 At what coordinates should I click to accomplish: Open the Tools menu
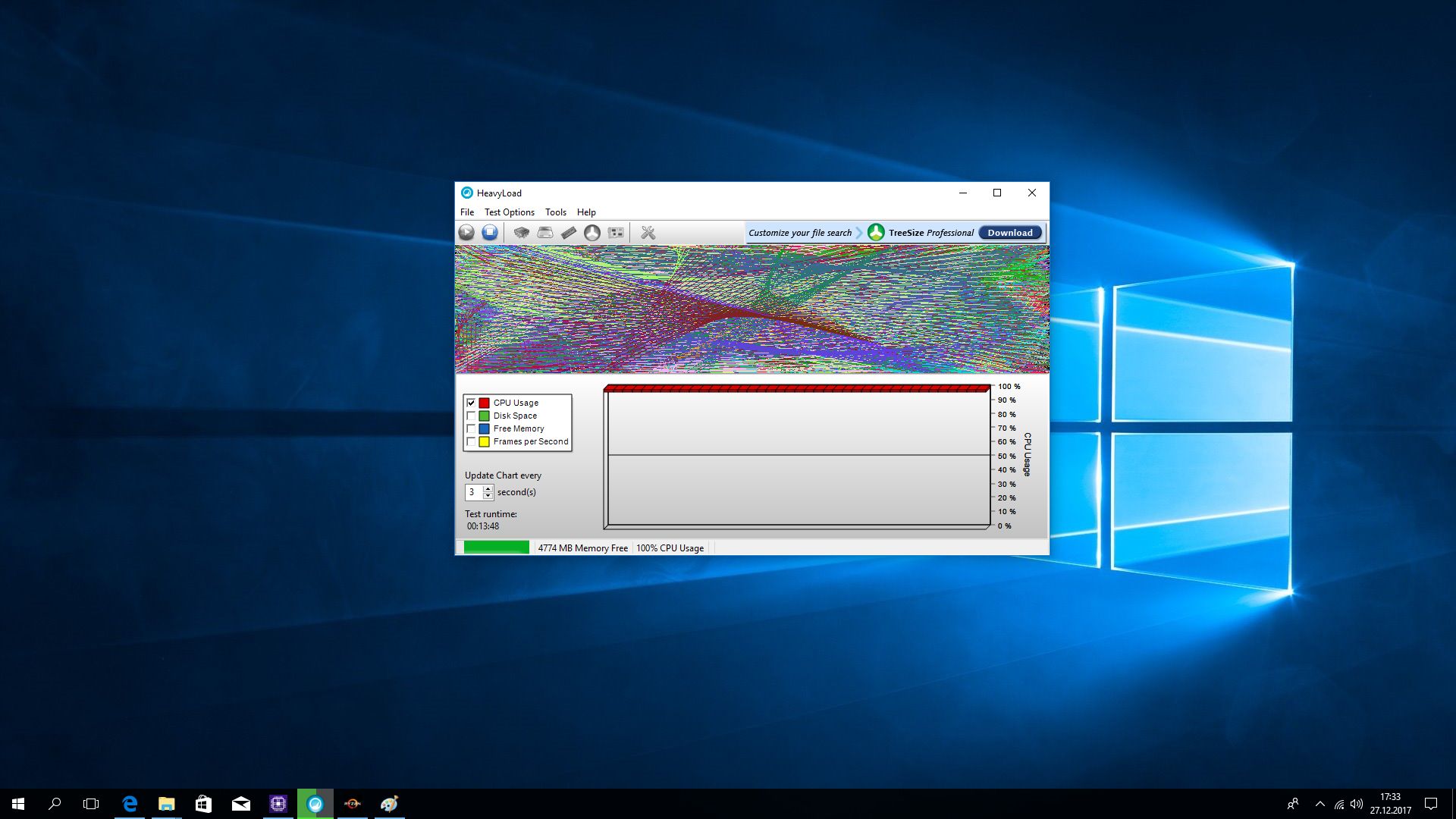click(555, 212)
